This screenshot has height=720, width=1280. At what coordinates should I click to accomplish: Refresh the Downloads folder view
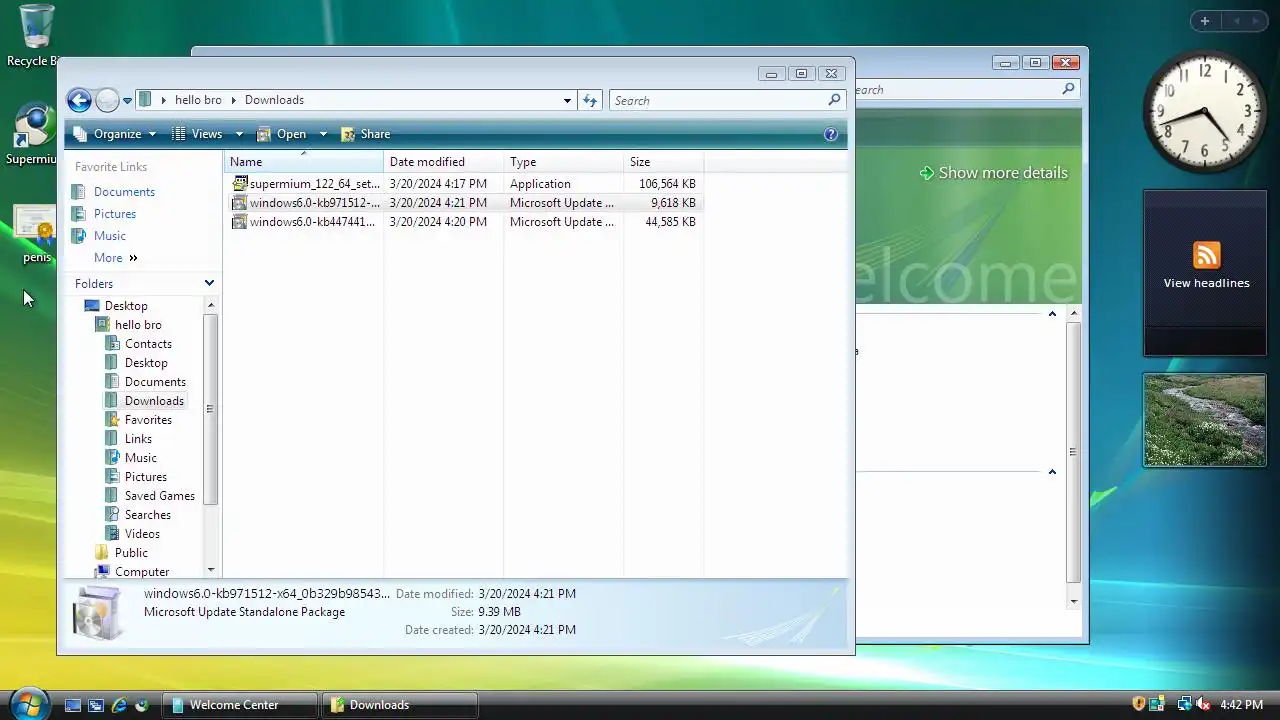tap(590, 101)
